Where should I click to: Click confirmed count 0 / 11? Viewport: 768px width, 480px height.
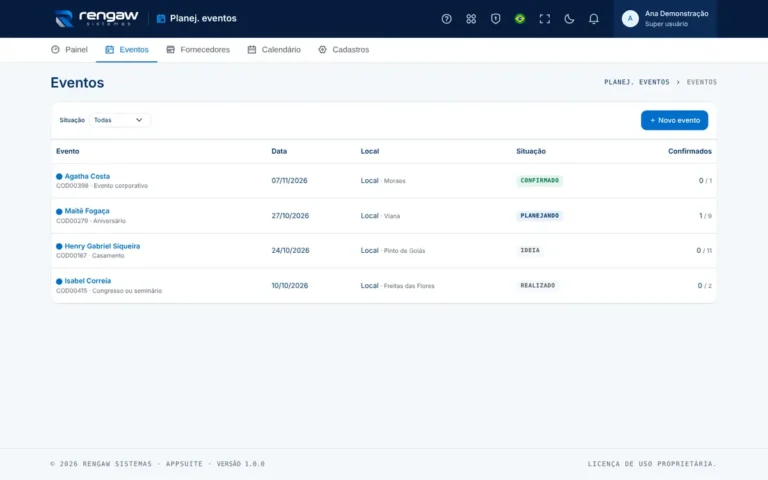[704, 250]
